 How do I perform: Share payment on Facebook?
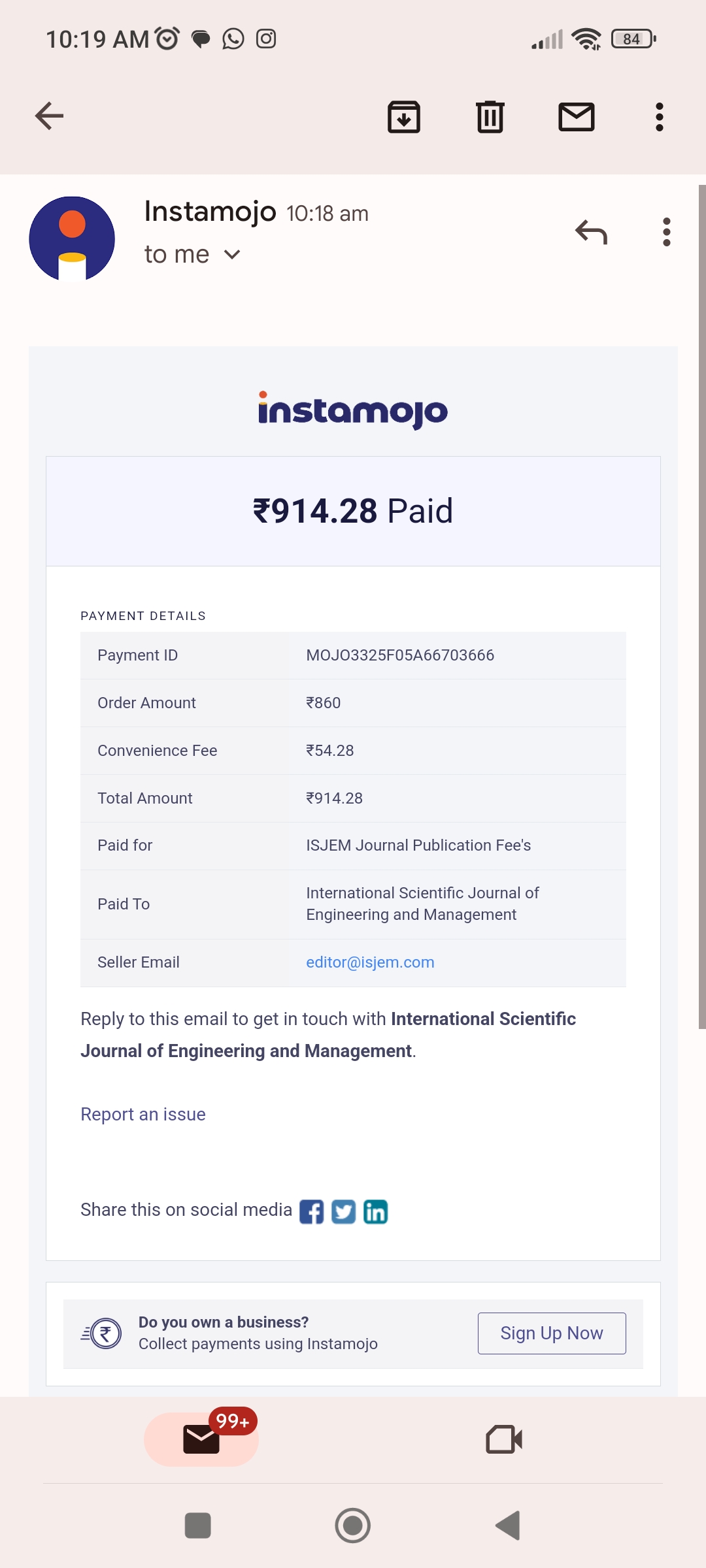coord(311,1212)
